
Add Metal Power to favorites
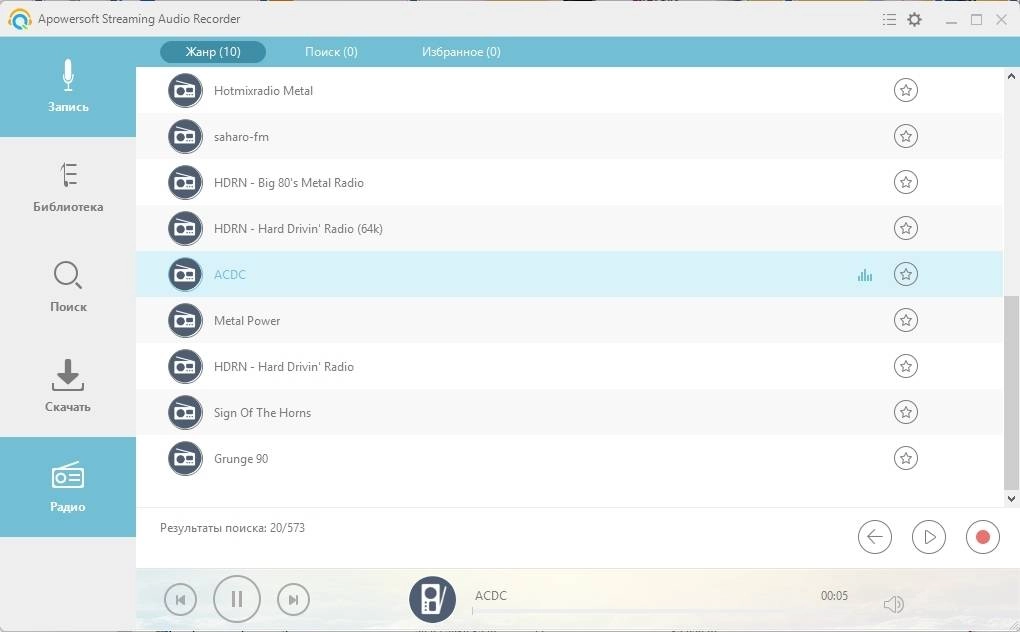click(906, 320)
